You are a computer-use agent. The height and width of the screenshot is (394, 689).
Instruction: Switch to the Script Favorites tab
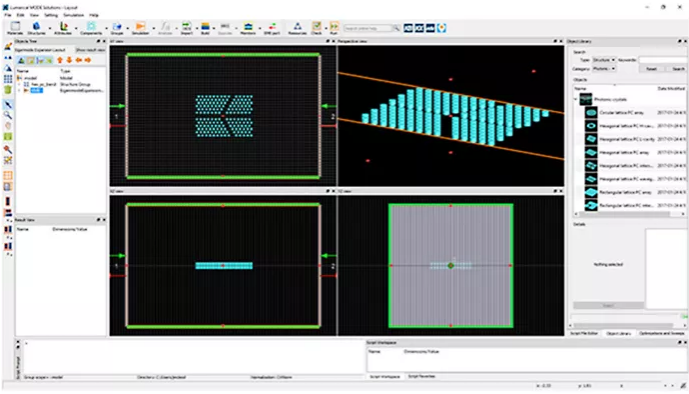coord(421,376)
